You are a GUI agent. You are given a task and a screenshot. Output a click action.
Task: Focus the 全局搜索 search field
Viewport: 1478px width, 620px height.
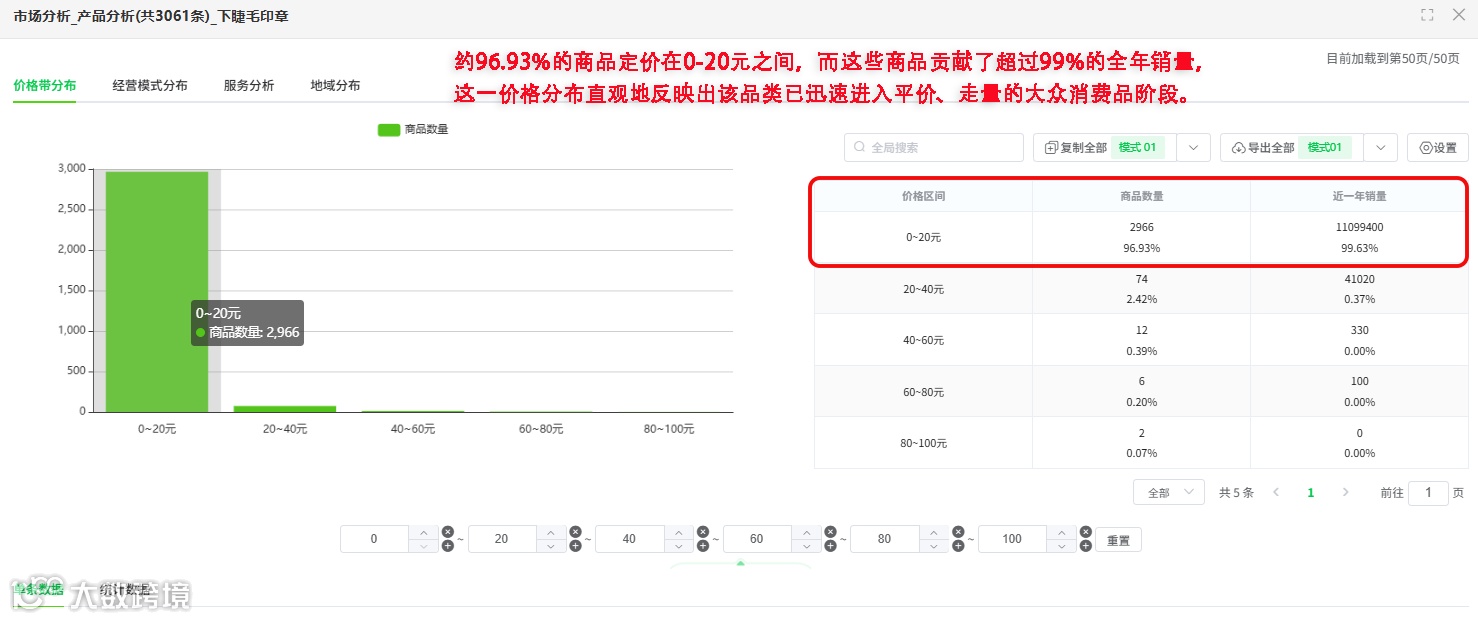point(934,148)
